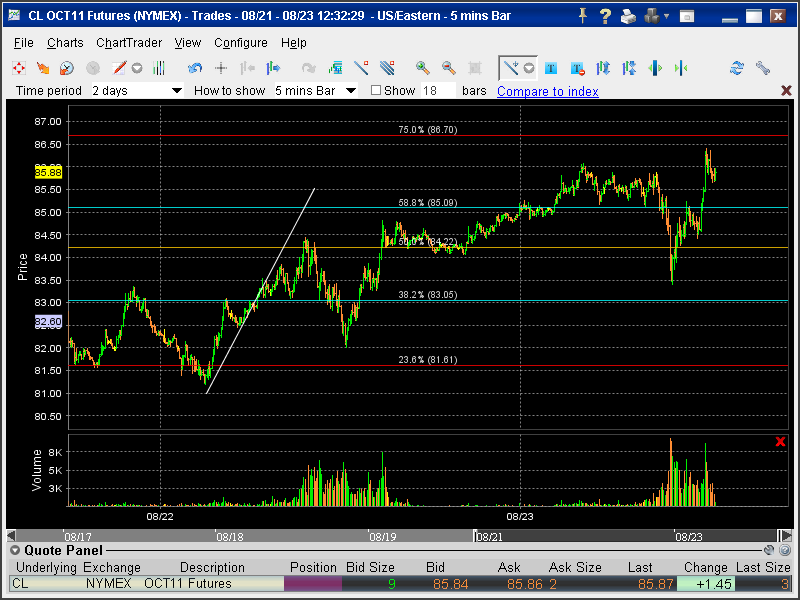This screenshot has width=800, height=600.
Task: Open chart settings with the wrench icon
Action: coord(763,68)
